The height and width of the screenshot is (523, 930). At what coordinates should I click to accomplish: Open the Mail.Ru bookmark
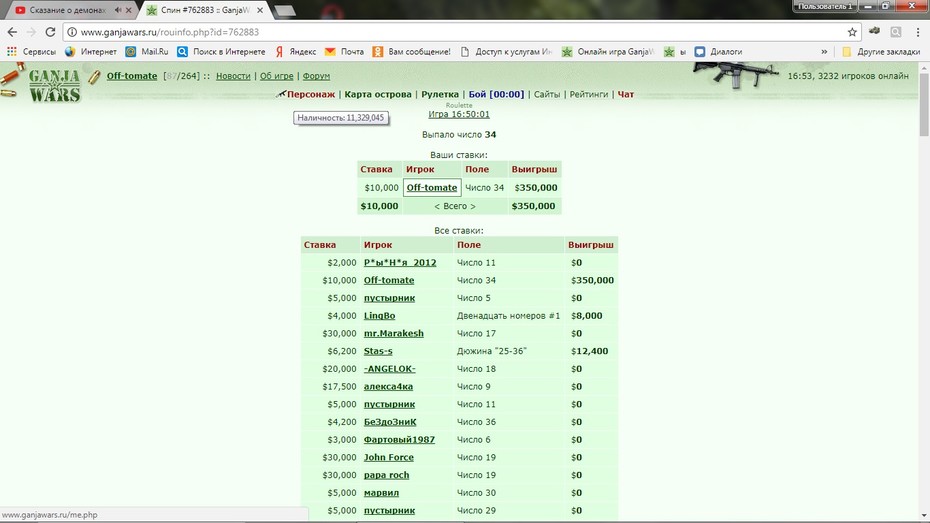point(147,52)
